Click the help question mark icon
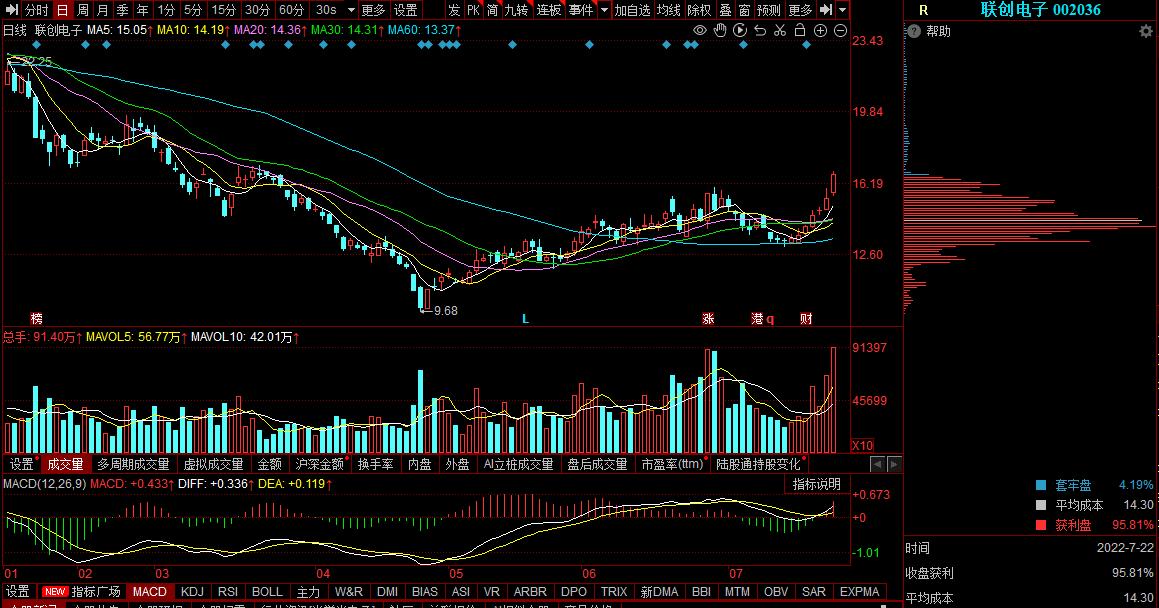 (x=914, y=31)
